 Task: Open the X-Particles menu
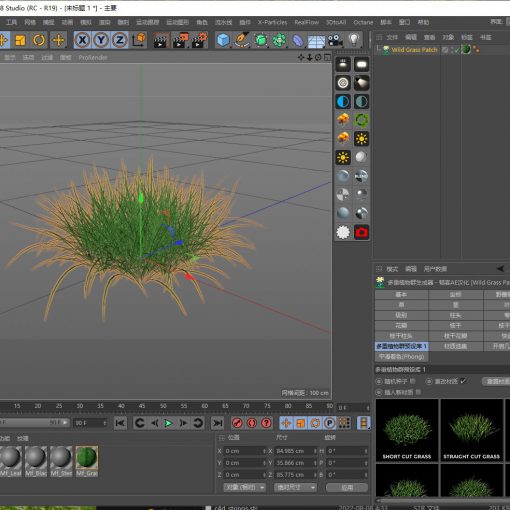tap(272, 22)
